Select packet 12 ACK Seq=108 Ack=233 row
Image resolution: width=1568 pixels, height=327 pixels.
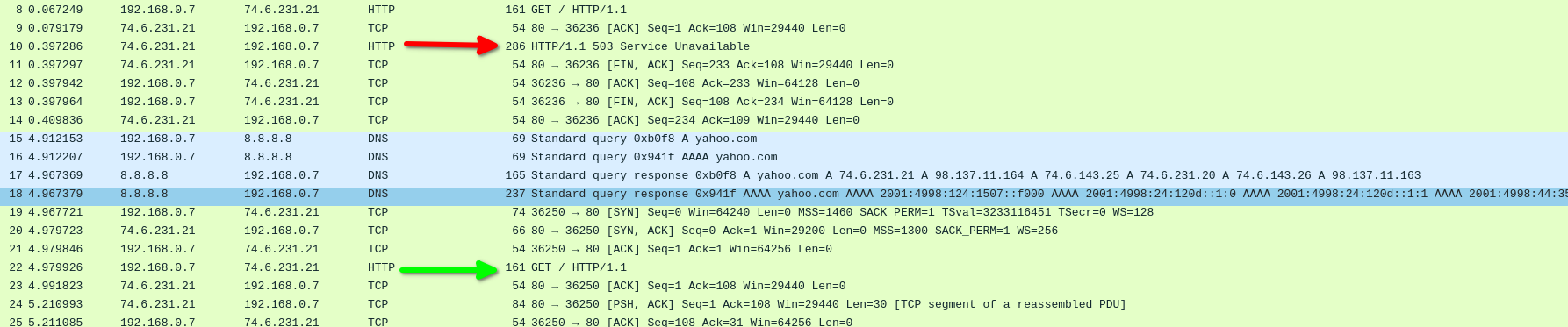(x=784, y=83)
